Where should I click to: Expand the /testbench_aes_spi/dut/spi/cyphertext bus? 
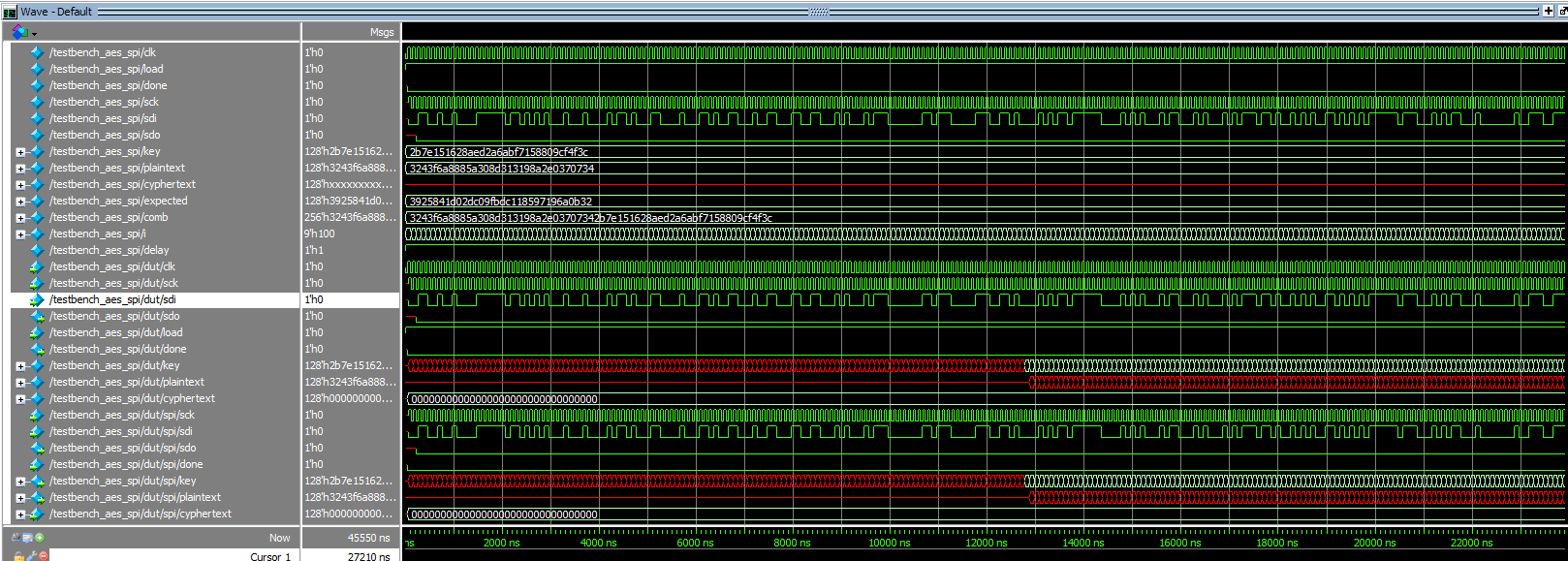[x=20, y=514]
